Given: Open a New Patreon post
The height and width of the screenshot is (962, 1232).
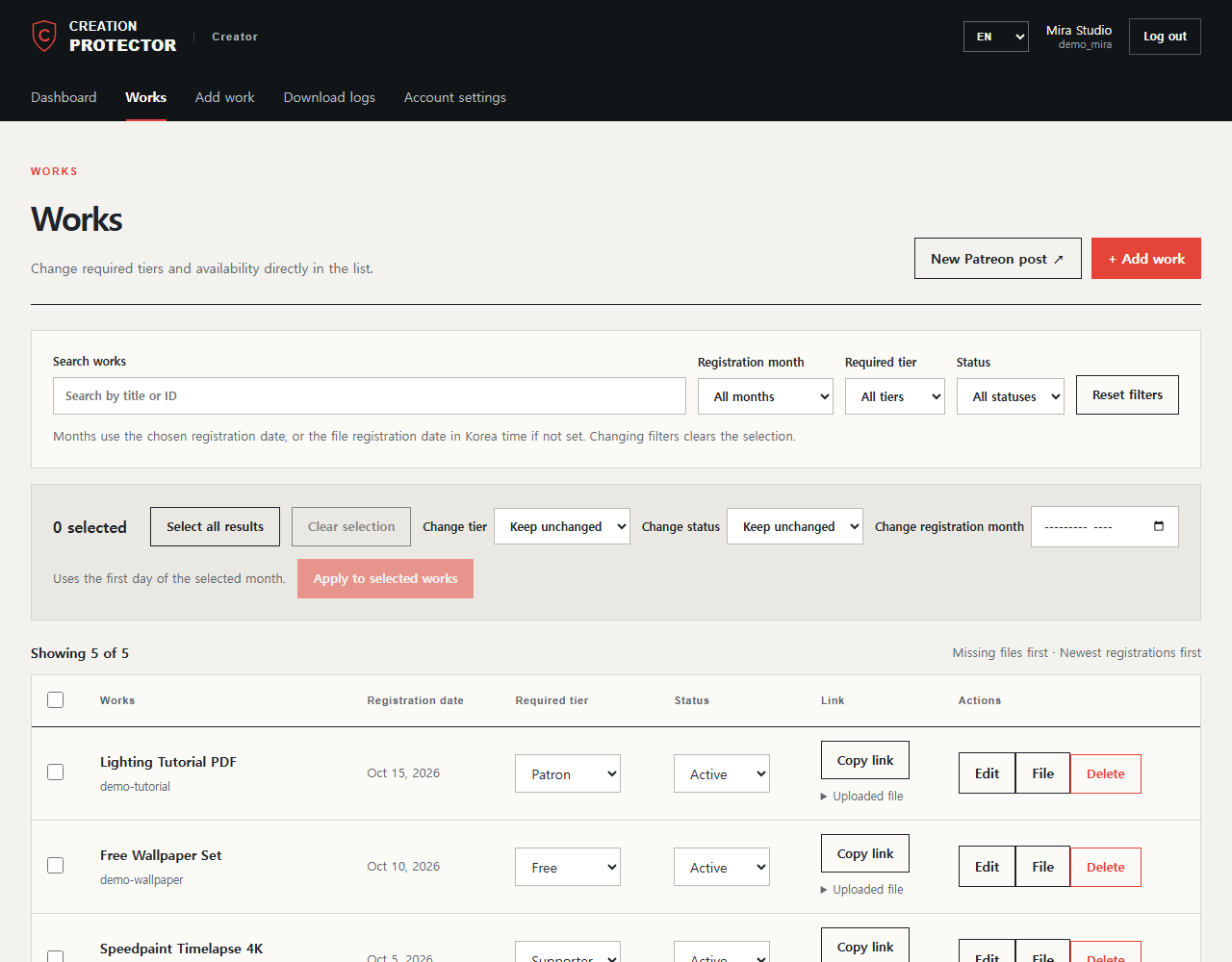Looking at the screenshot, I should tap(998, 259).
